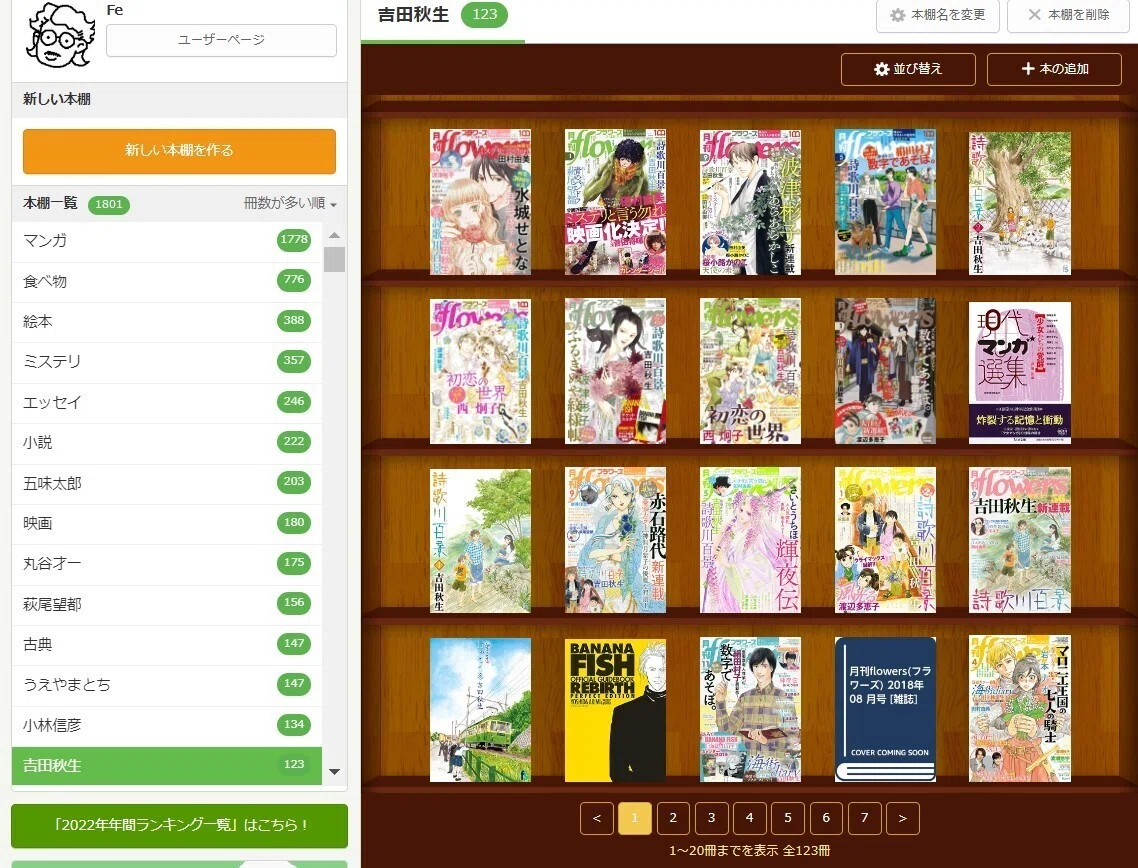Click the 吉田秋生 shelf tab title
Image resolution: width=1138 pixels, height=868 pixels.
click(x=414, y=15)
